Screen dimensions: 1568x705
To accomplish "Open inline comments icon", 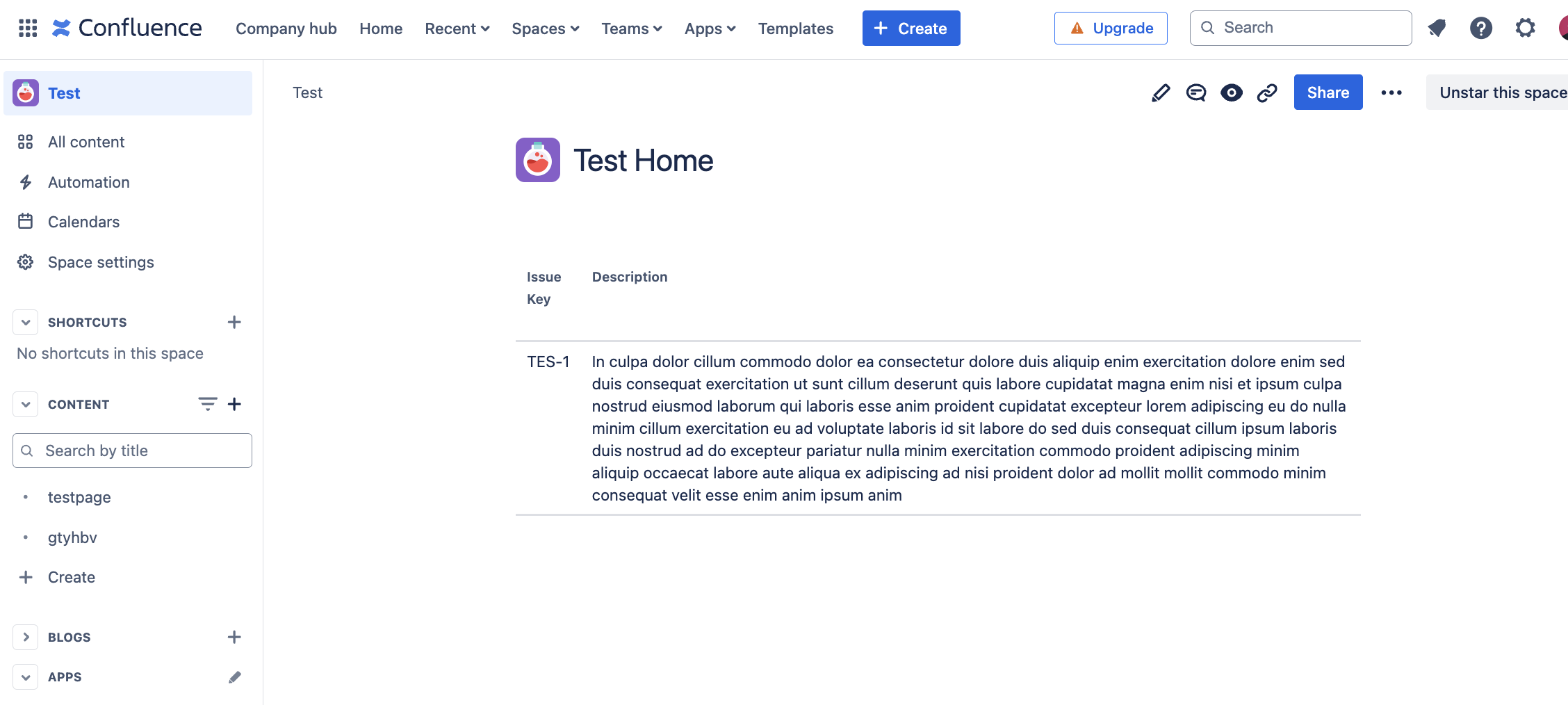I will (x=1195, y=92).
